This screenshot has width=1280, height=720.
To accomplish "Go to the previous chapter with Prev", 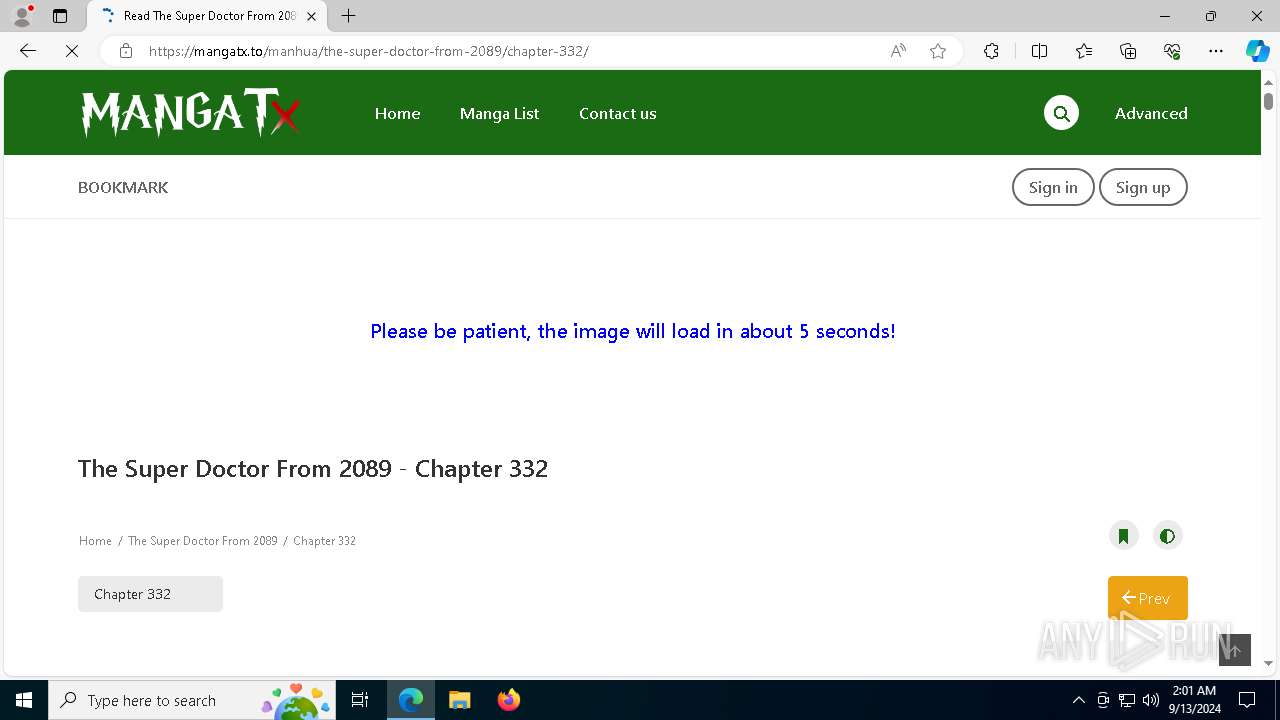I will tap(1147, 598).
